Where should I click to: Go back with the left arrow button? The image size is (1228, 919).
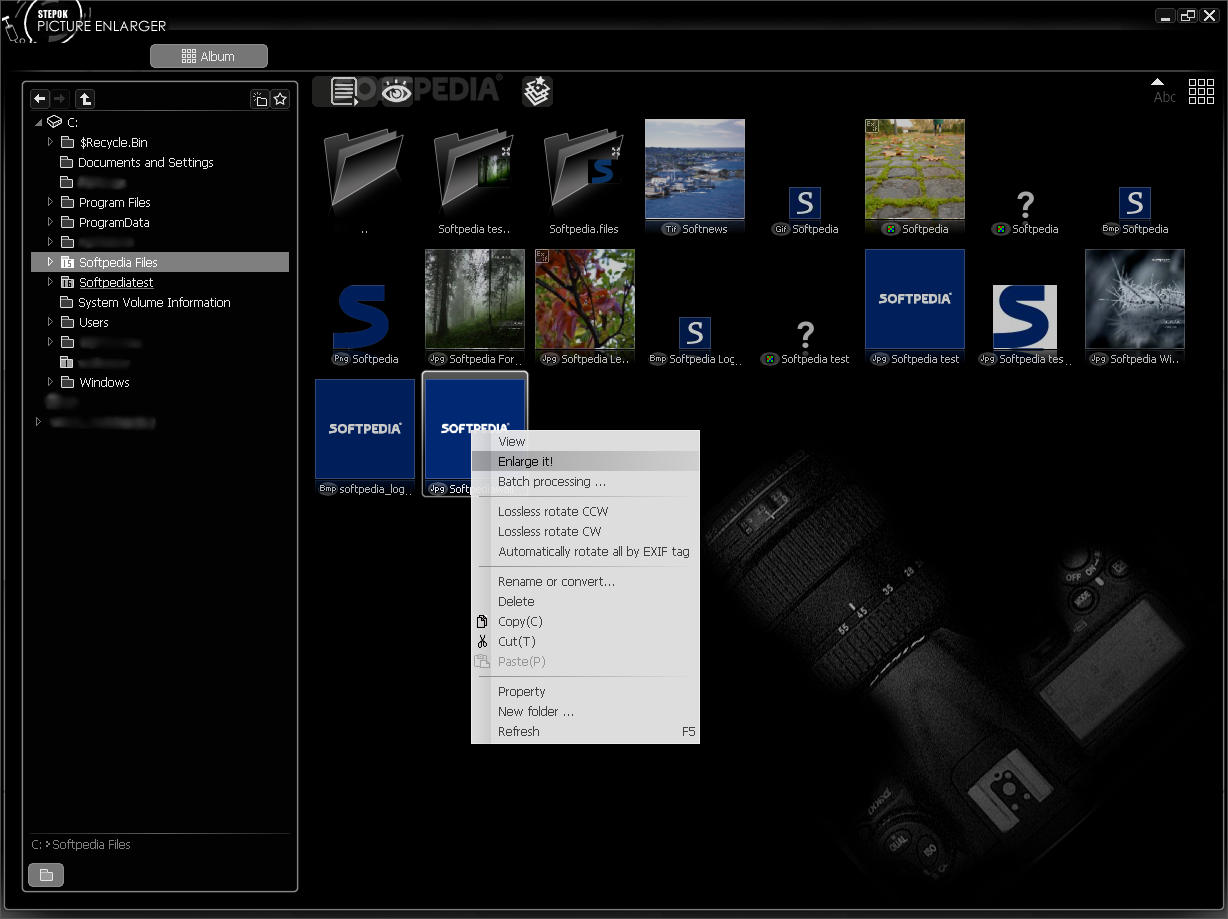(40, 98)
